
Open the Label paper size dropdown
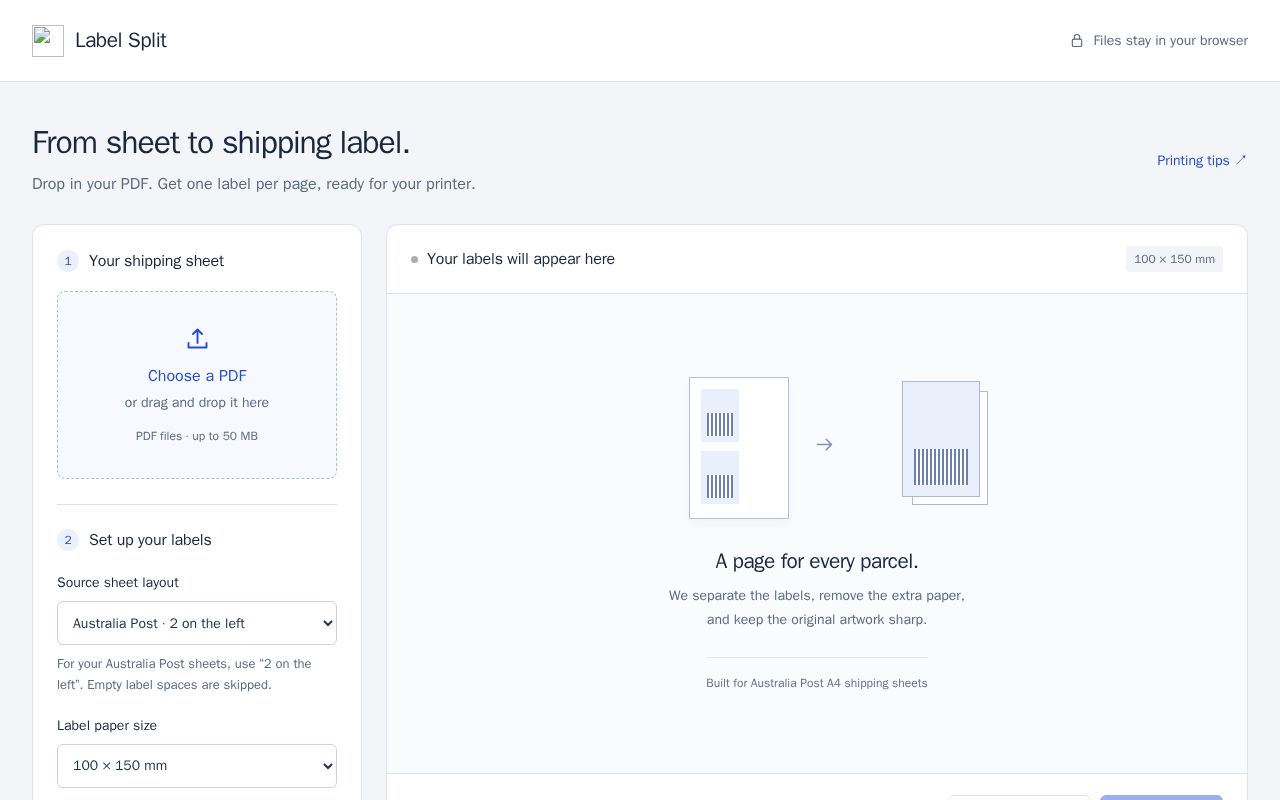tap(197, 766)
